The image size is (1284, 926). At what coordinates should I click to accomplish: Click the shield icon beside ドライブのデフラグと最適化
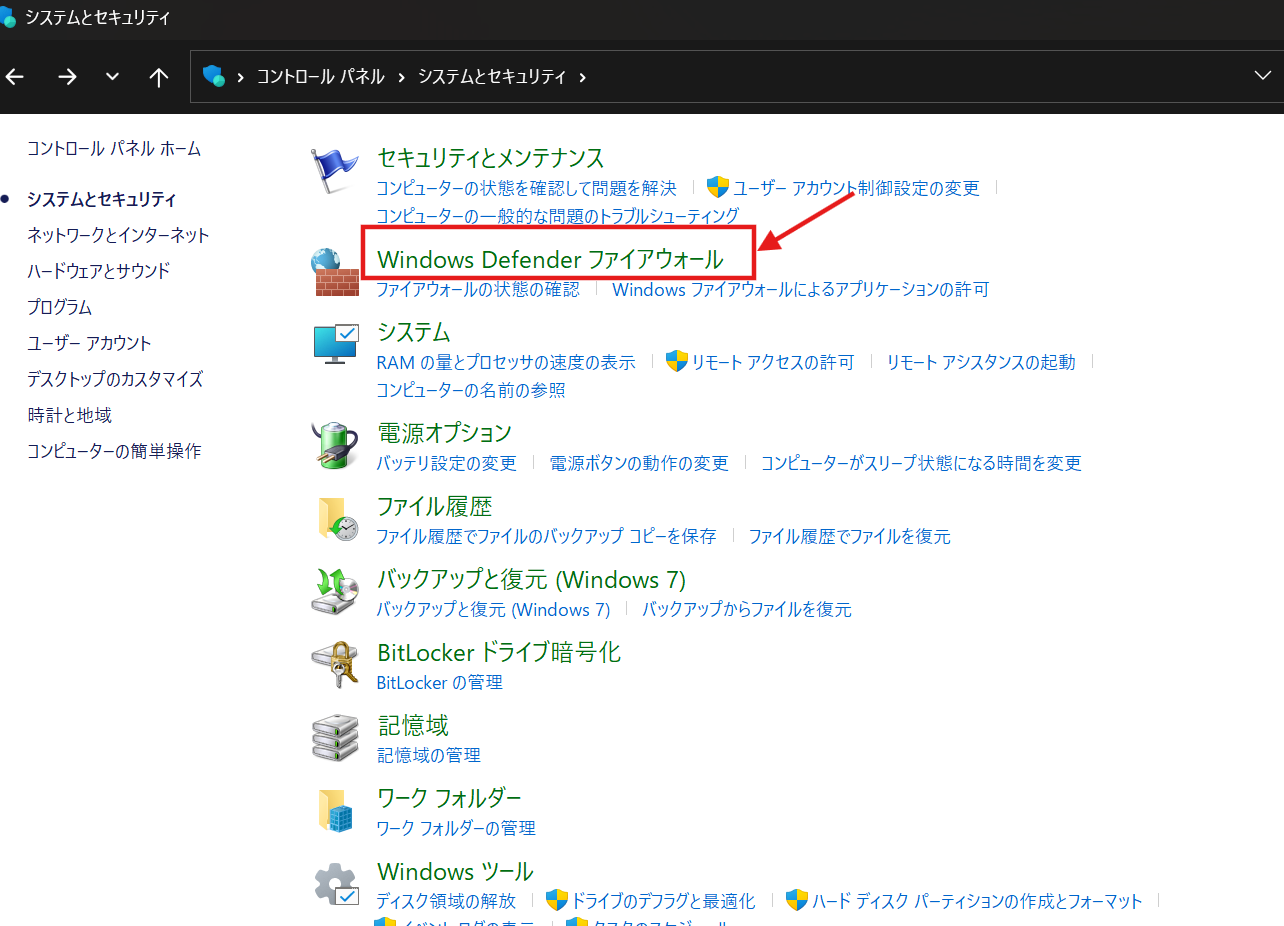coord(557,900)
